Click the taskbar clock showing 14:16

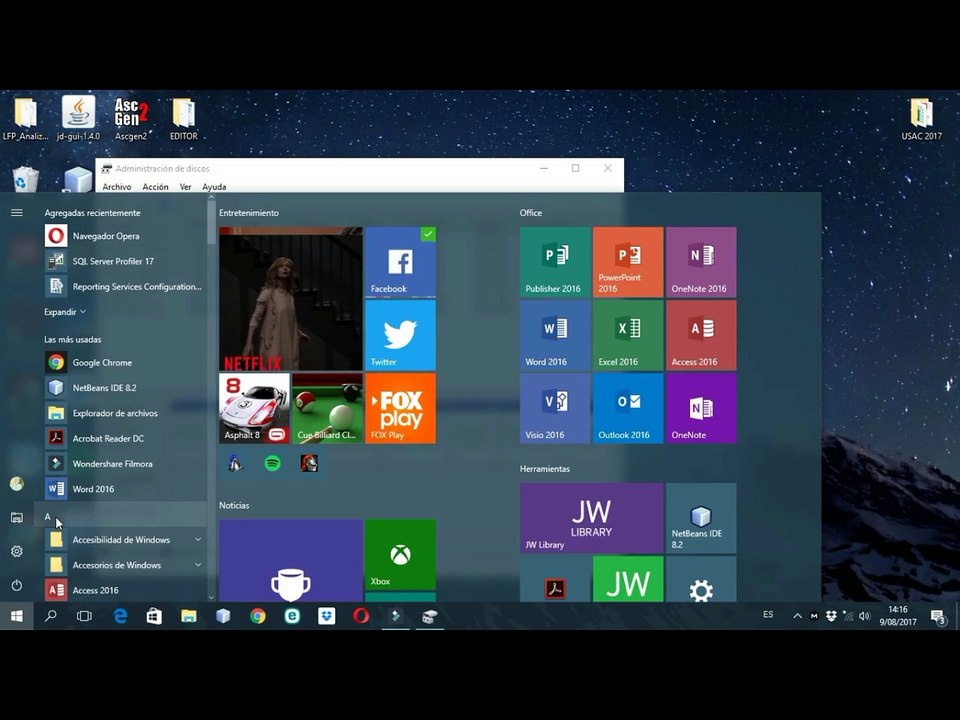click(x=898, y=616)
